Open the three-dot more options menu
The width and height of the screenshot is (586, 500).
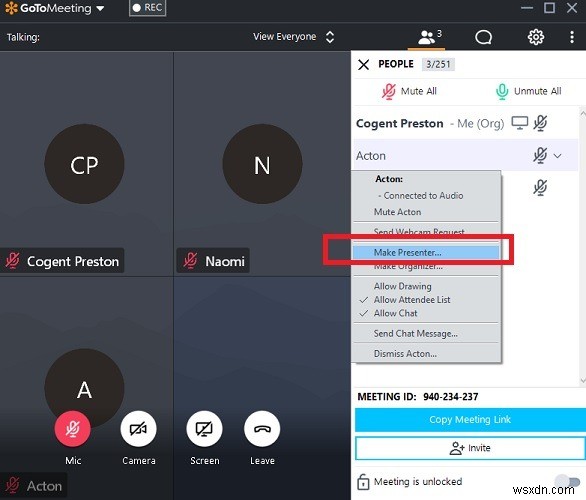[x=571, y=37]
